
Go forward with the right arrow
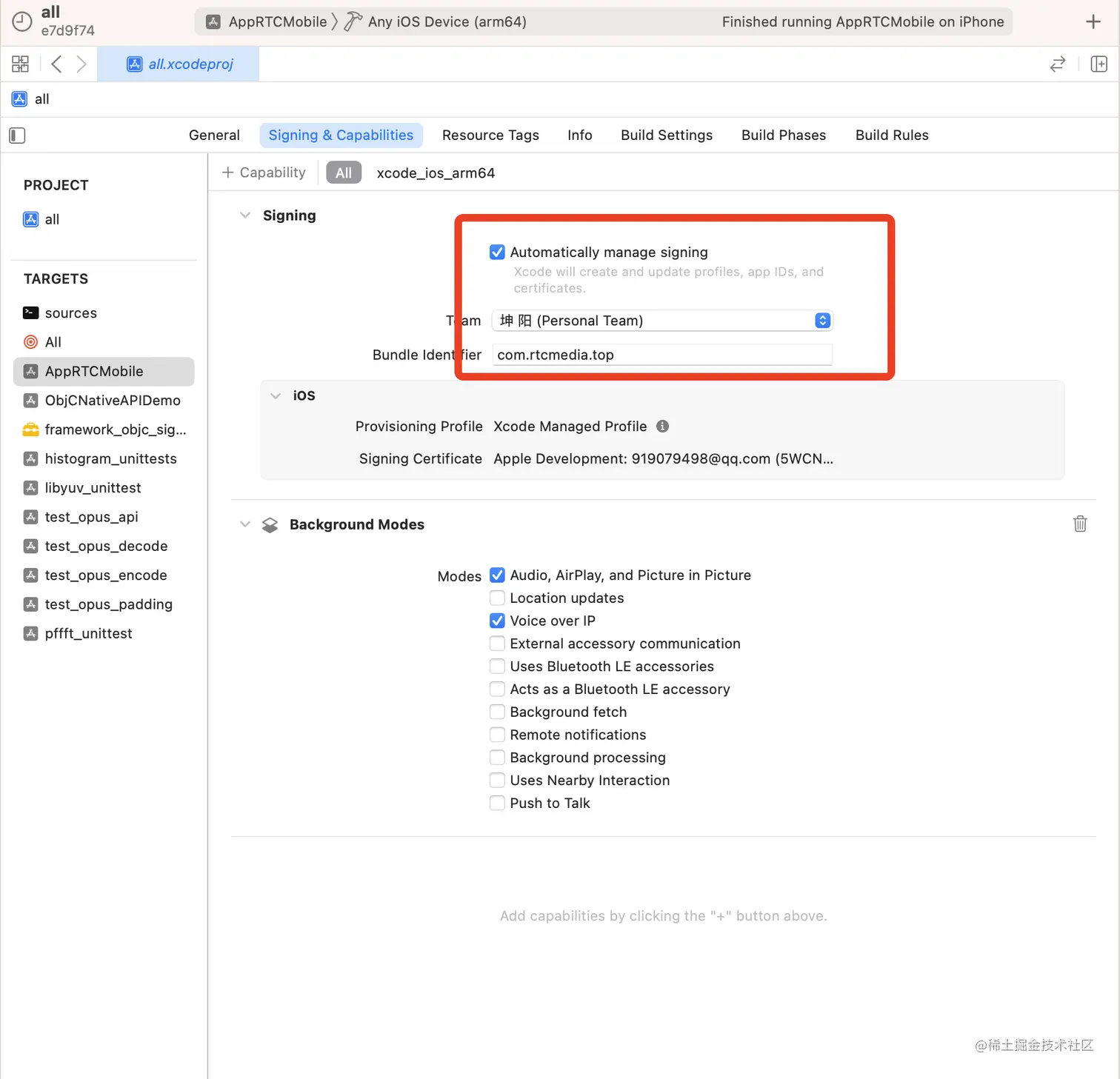coord(81,64)
